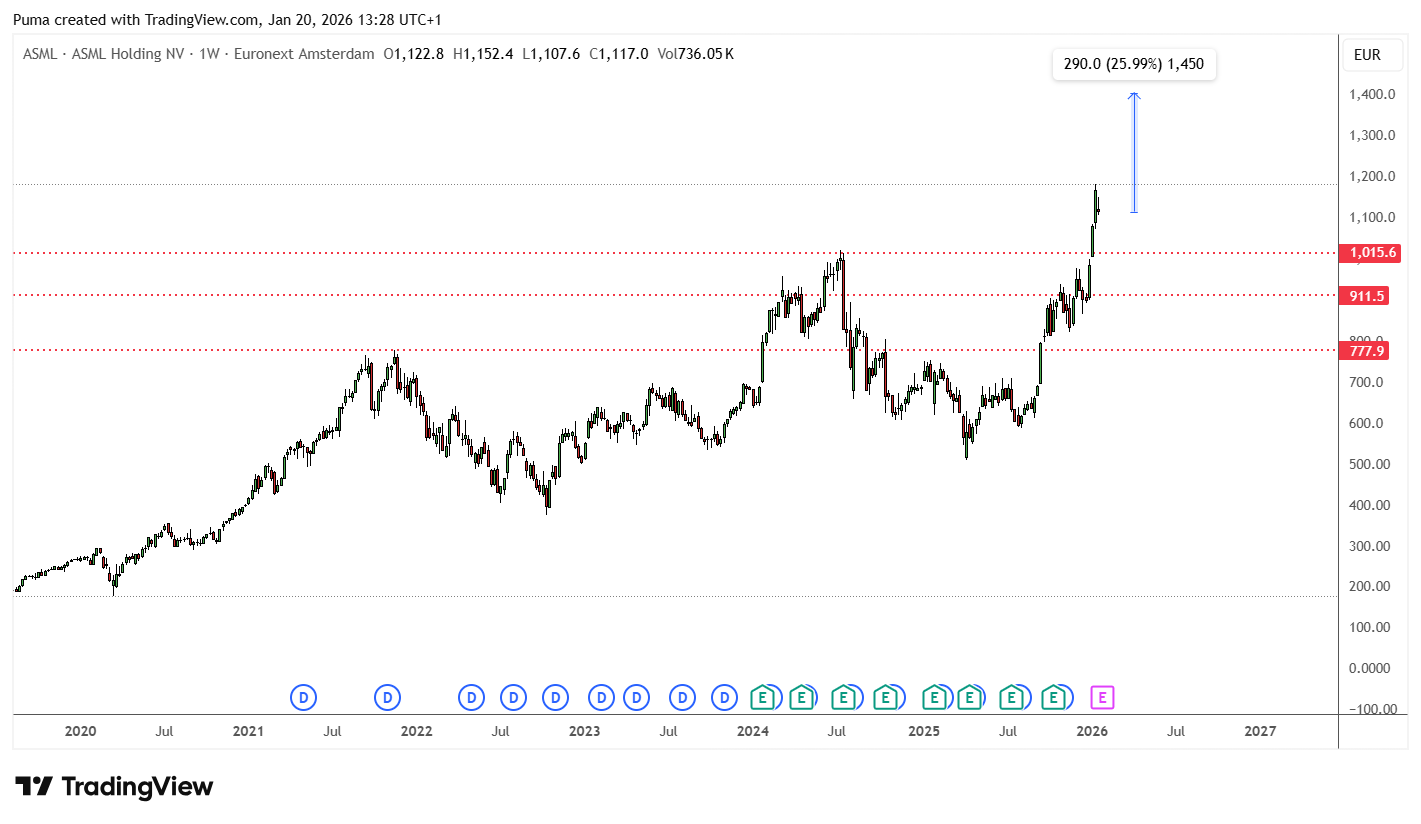Viewport: 1421px width, 824px height.
Task: Click the 1,200.0 price axis label
Action: coord(1372,176)
